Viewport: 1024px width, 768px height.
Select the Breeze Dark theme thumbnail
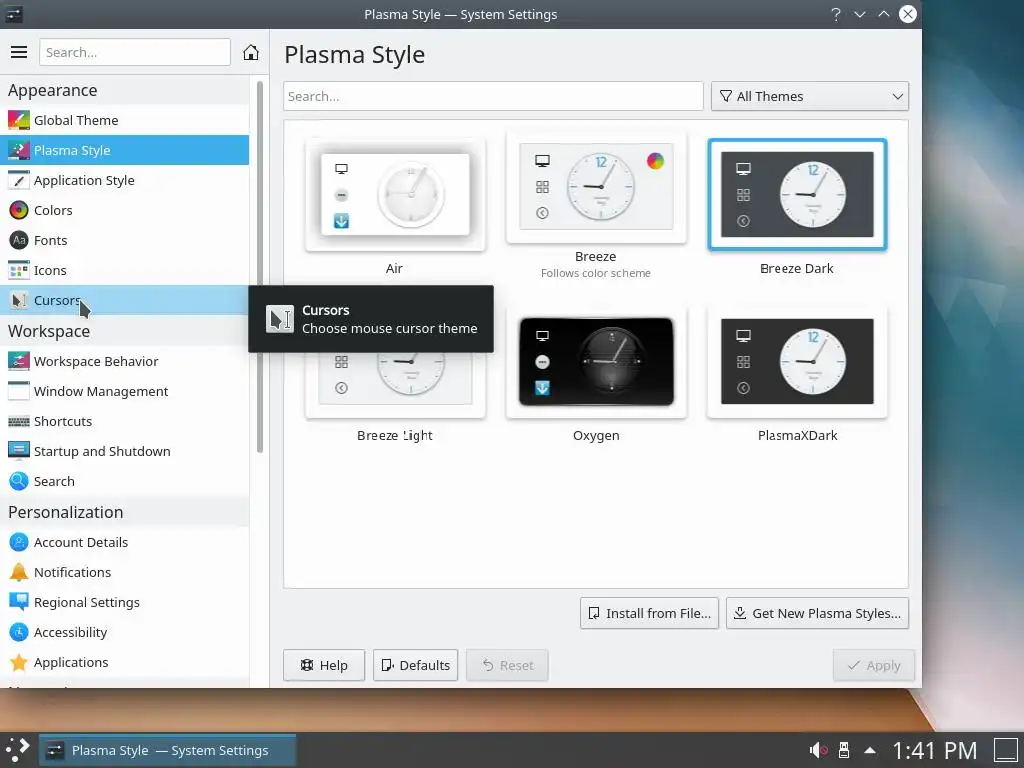coord(797,195)
